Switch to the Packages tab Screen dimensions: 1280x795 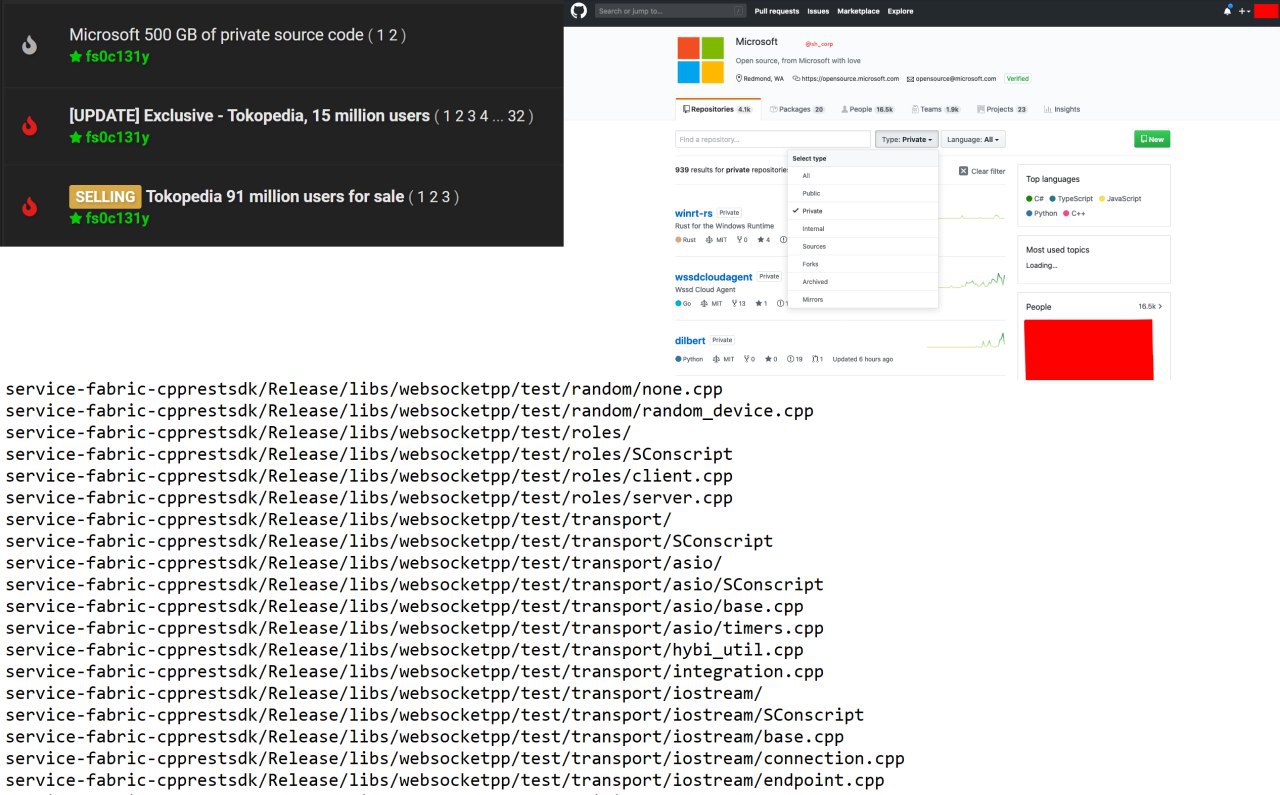pyautogui.click(x=798, y=109)
